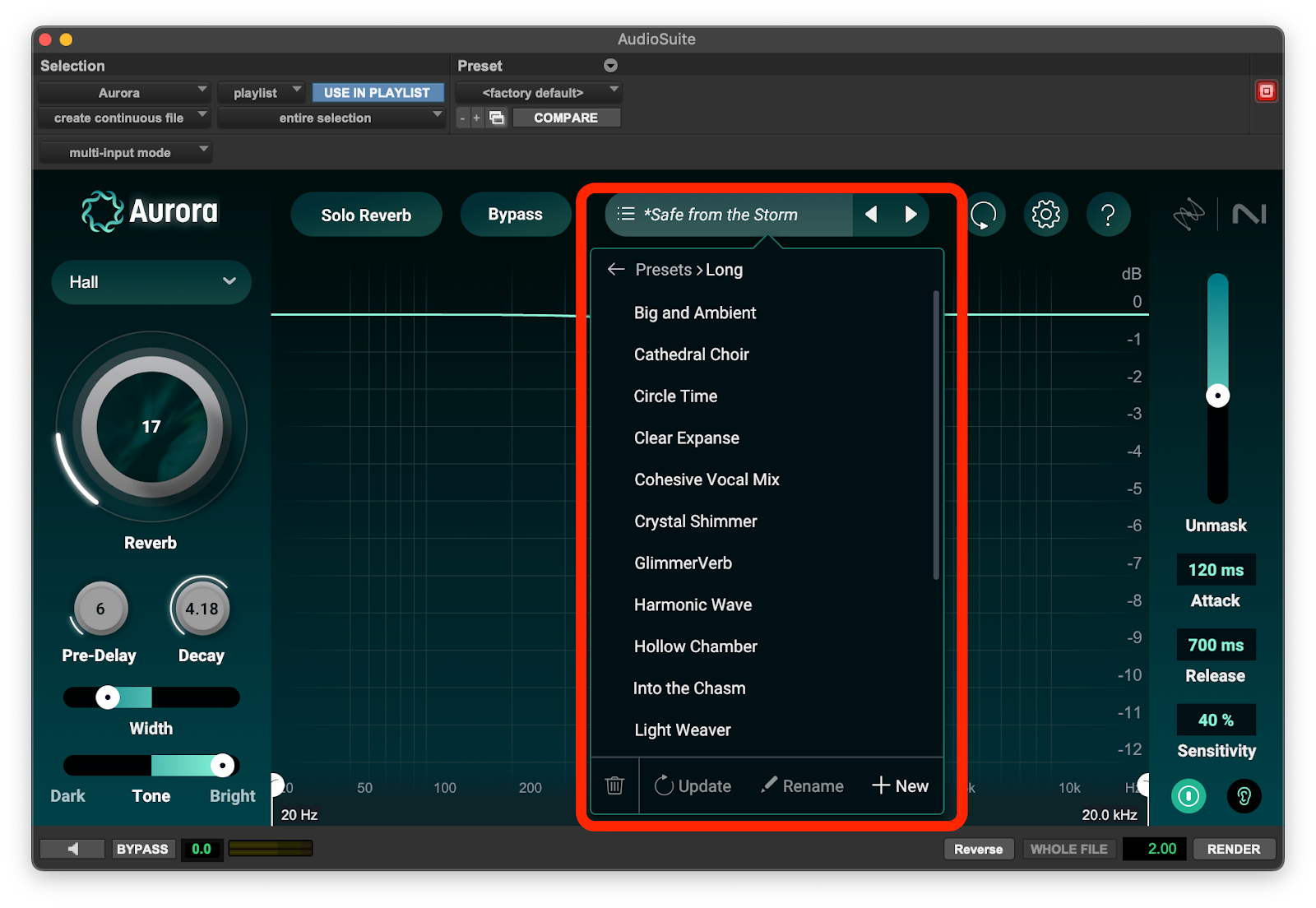The height and width of the screenshot is (908, 1316).
Task: Toggle Unmask power button
Action: click(x=1189, y=795)
